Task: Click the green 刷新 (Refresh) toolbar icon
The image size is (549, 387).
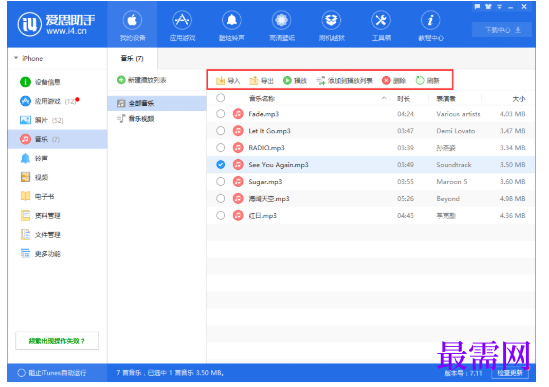Action: (x=420, y=81)
